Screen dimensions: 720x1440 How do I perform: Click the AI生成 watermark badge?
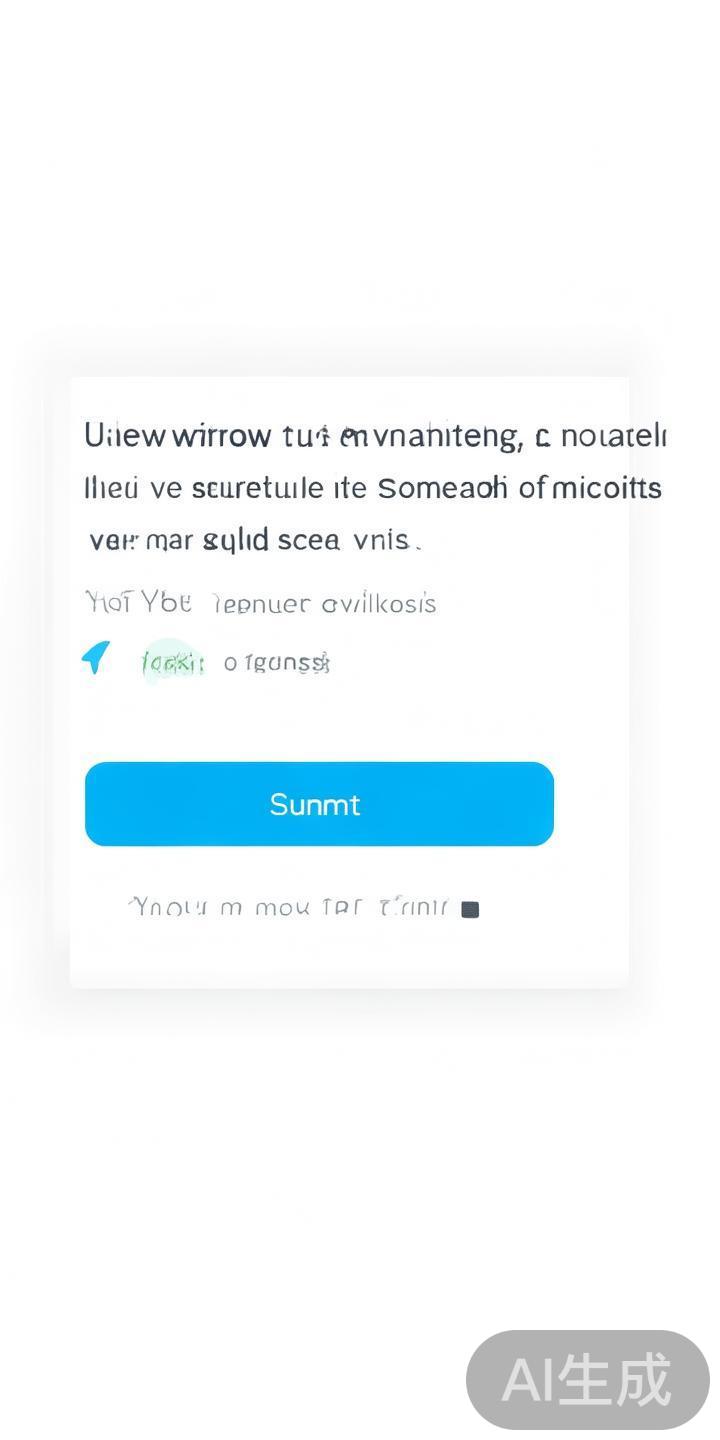point(587,1380)
